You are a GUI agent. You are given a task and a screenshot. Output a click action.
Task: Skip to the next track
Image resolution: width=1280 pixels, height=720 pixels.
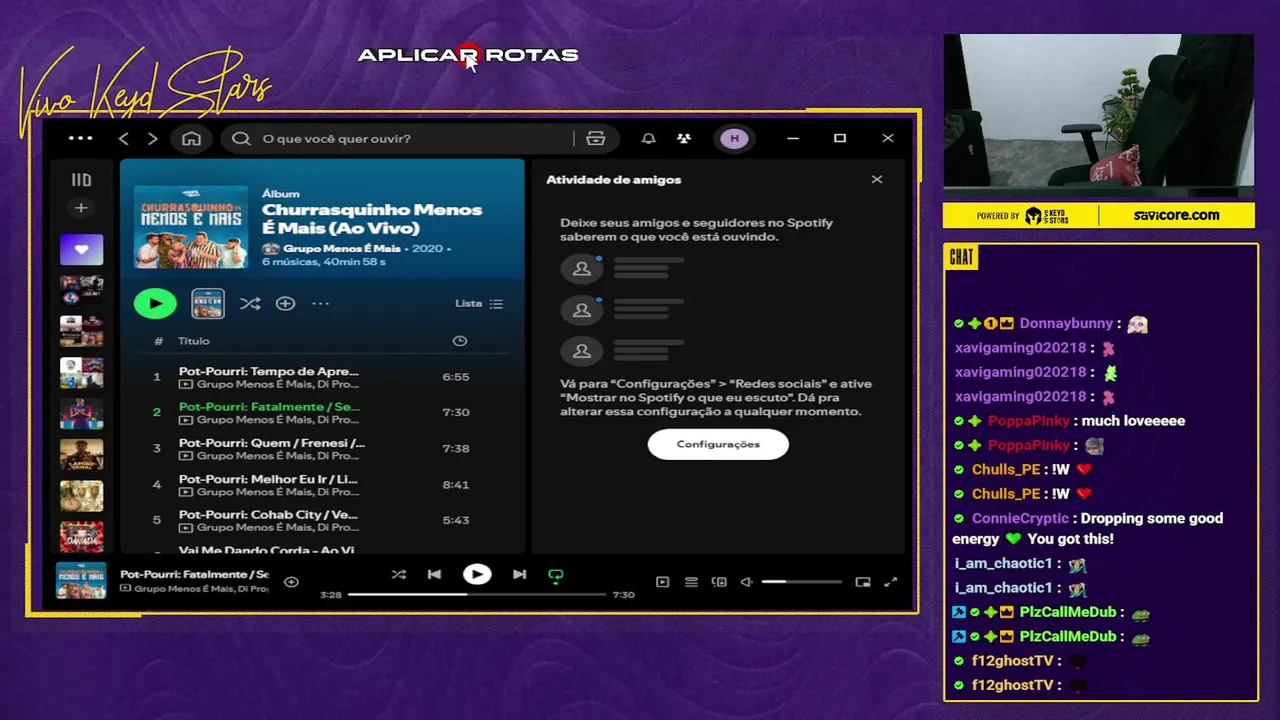point(519,574)
